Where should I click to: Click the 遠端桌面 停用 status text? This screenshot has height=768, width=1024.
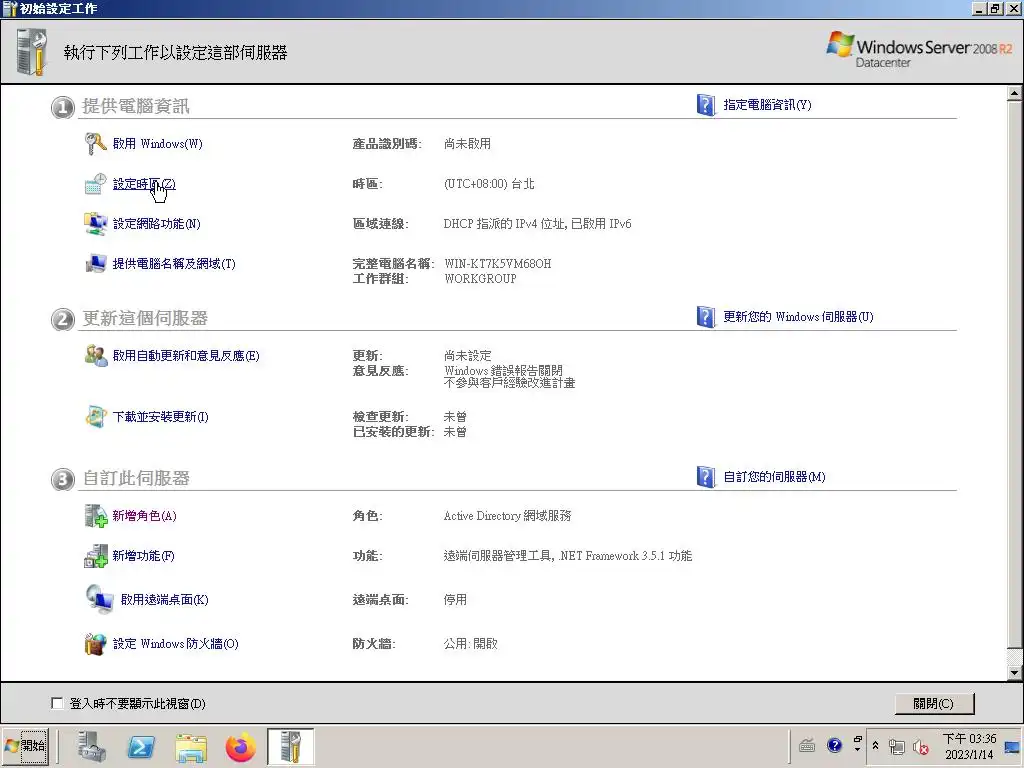pos(455,600)
